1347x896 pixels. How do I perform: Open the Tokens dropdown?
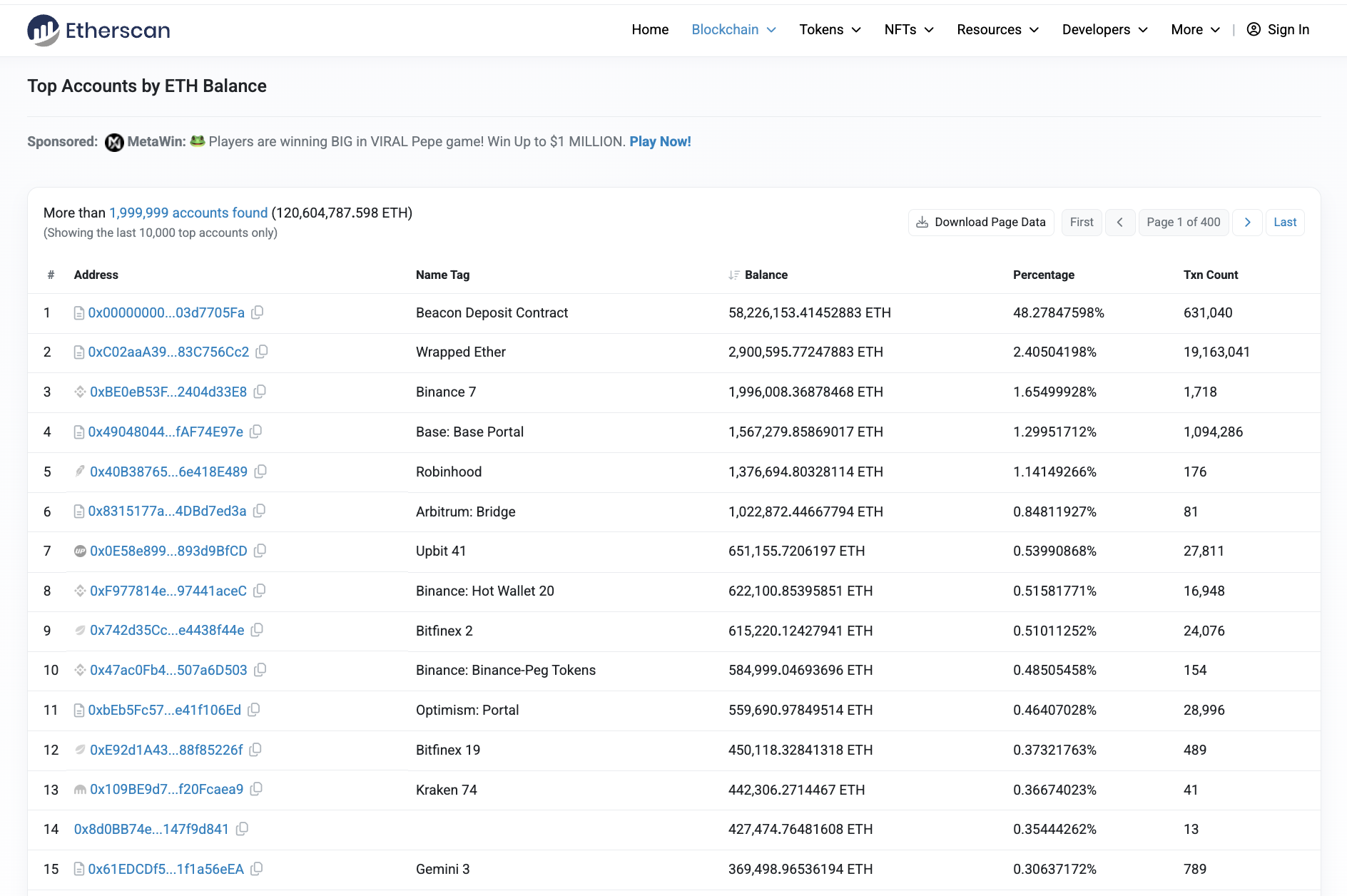tap(830, 29)
